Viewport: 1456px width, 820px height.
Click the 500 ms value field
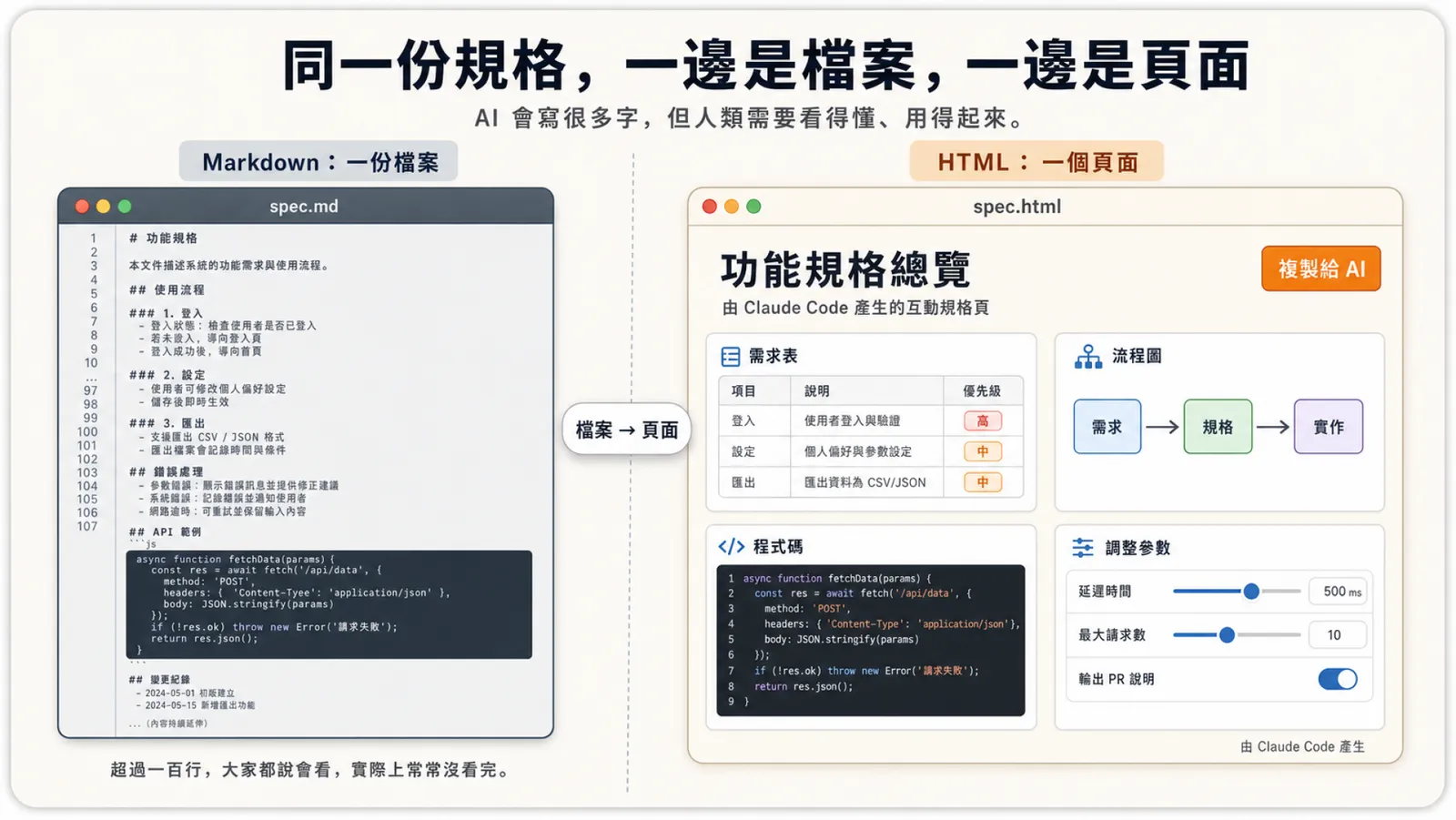coord(1338,592)
